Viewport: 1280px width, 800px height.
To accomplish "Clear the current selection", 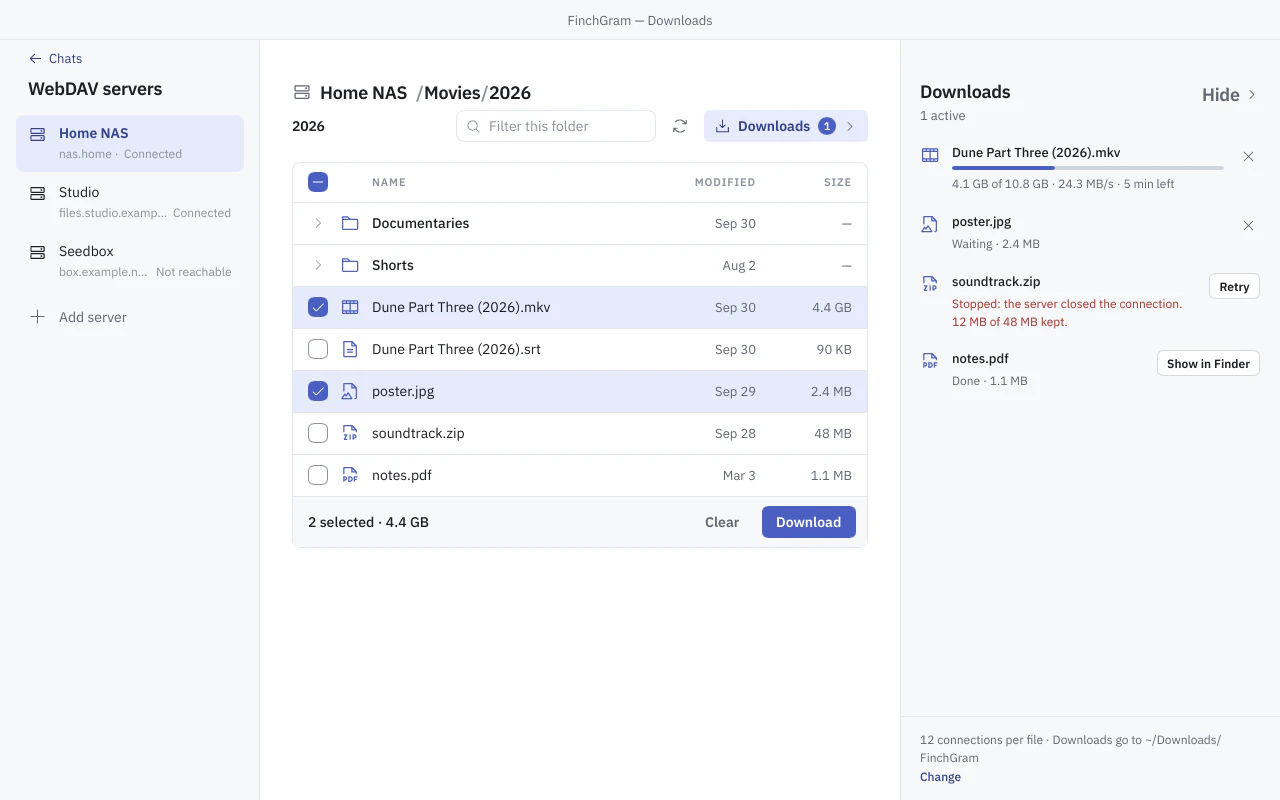I will [x=722, y=522].
